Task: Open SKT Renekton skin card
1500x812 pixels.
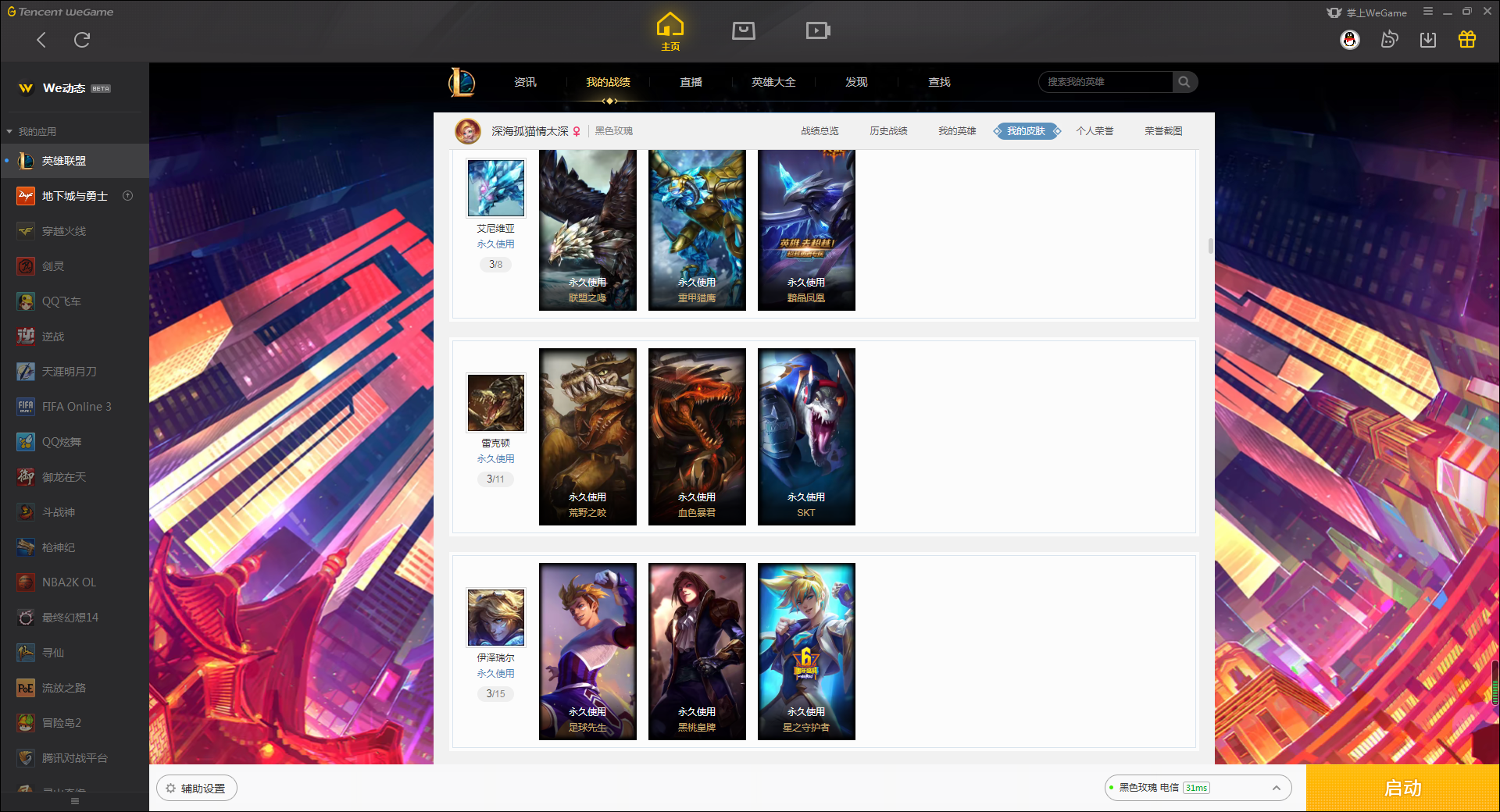Action: tap(806, 436)
